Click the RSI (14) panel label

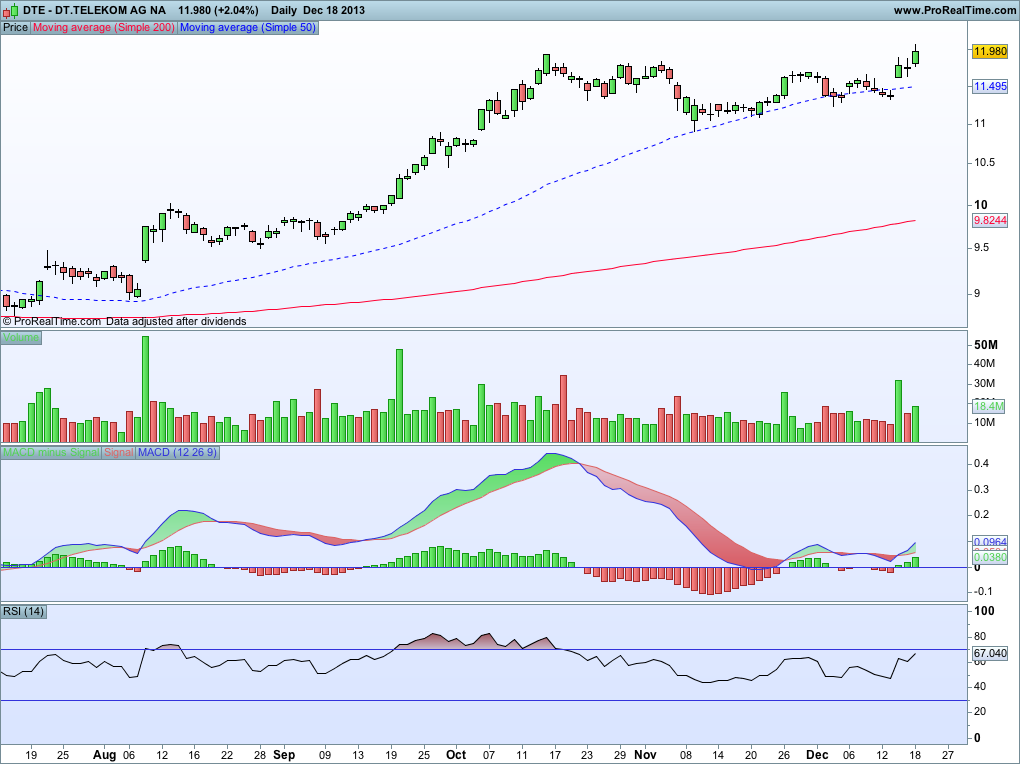[23, 611]
